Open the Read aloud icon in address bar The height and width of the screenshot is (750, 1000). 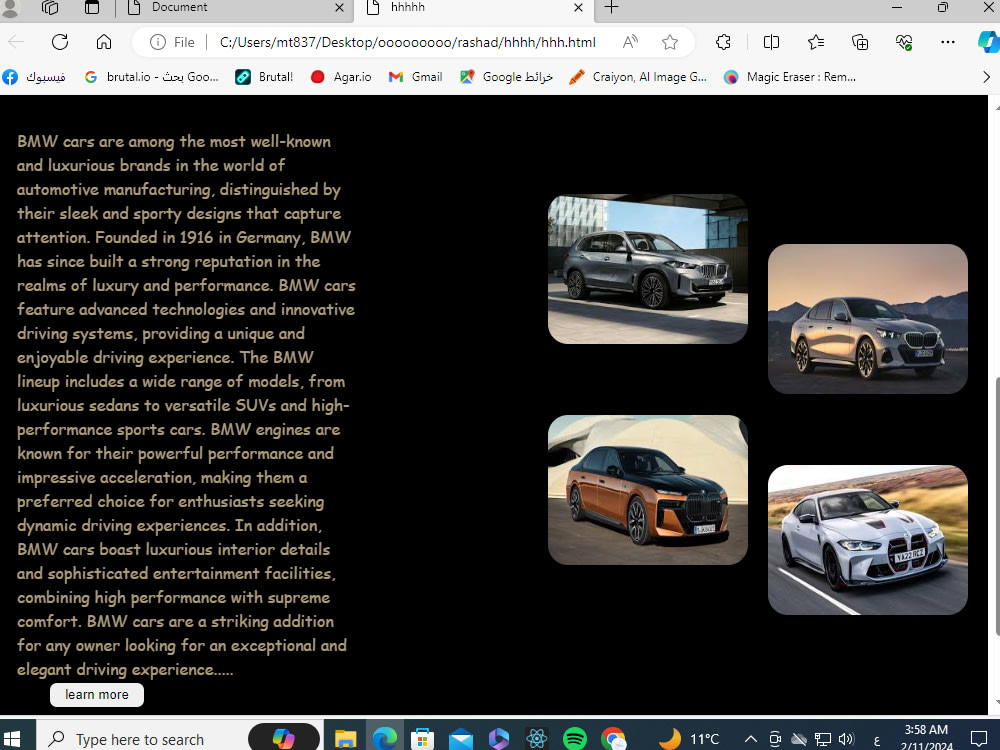(630, 42)
